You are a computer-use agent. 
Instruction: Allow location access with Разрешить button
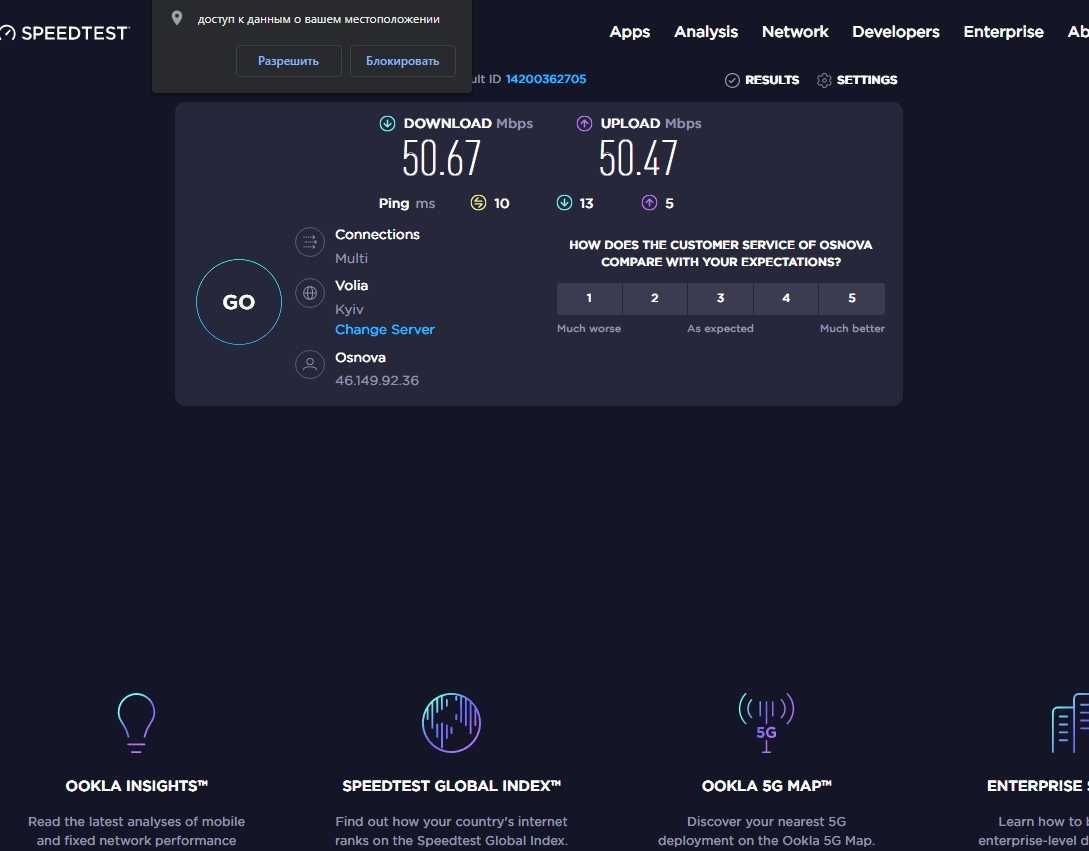288,61
